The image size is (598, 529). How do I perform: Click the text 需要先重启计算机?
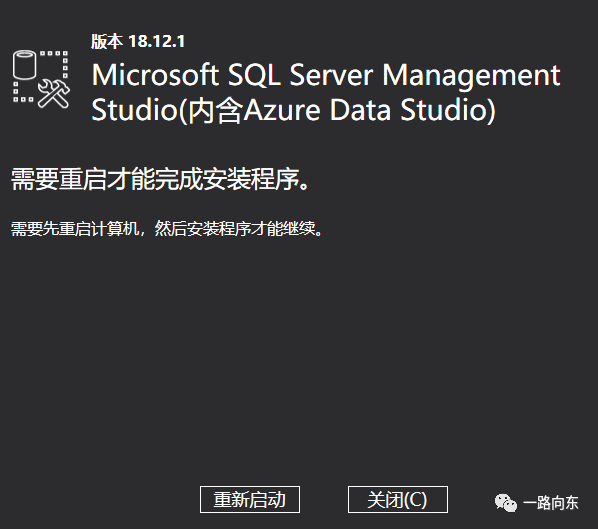coord(75,229)
